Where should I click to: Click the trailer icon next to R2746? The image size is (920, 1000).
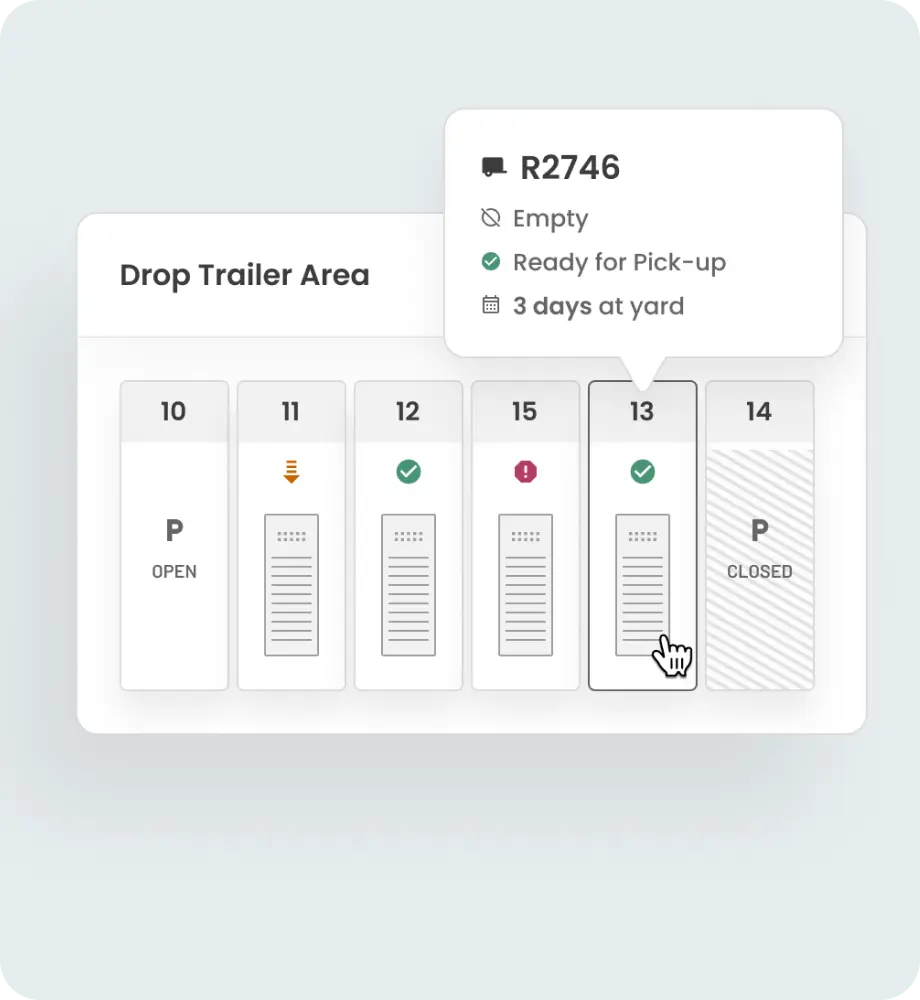pyautogui.click(x=491, y=166)
